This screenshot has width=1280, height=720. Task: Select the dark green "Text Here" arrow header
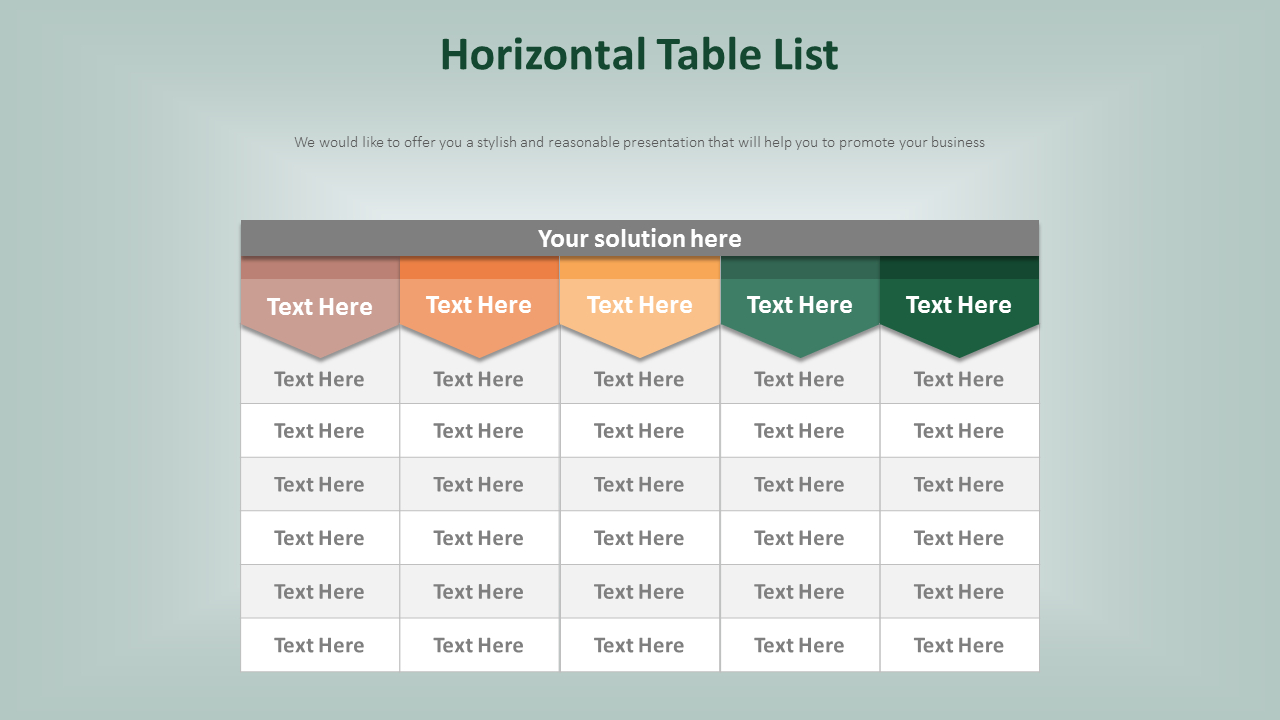point(959,305)
